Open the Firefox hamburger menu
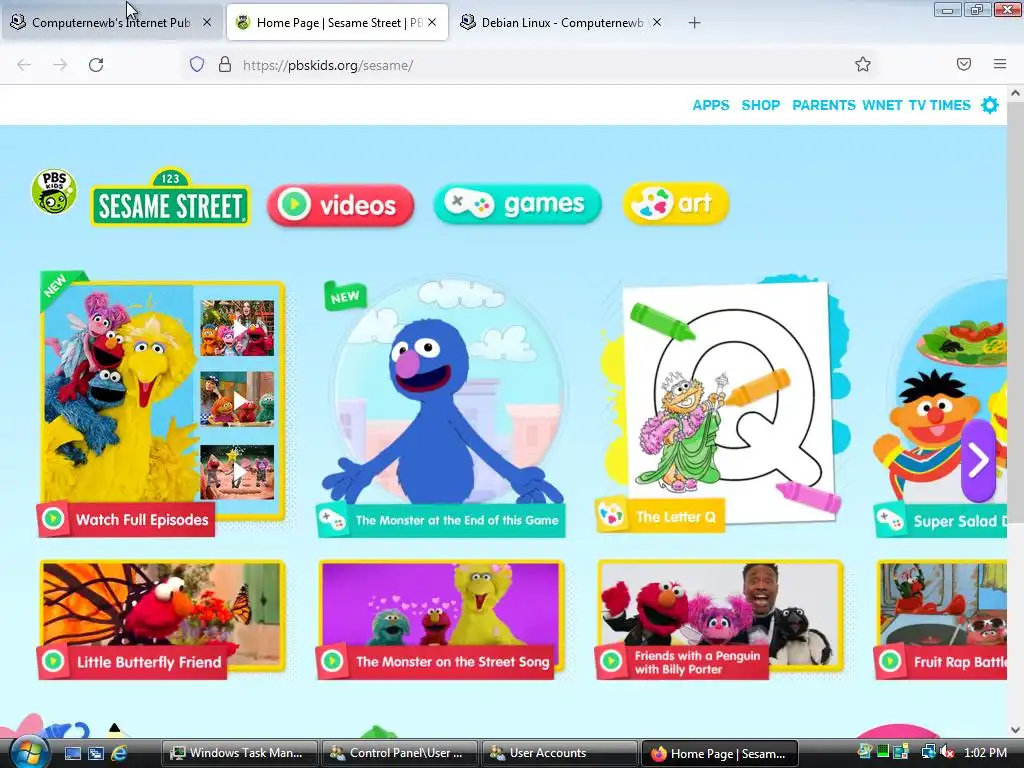The width and height of the screenshot is (1024, 768). (1000, 64)
